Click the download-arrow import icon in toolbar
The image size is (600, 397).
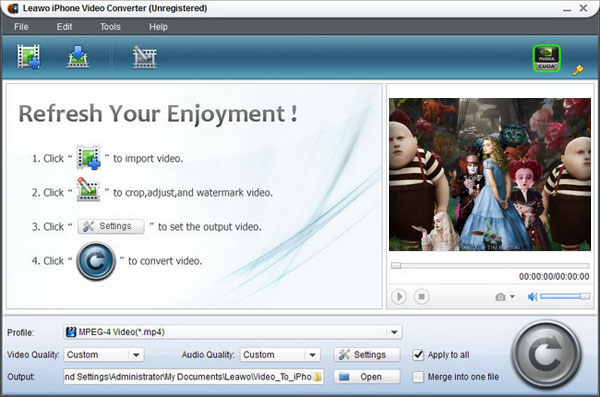pos(78,57)
